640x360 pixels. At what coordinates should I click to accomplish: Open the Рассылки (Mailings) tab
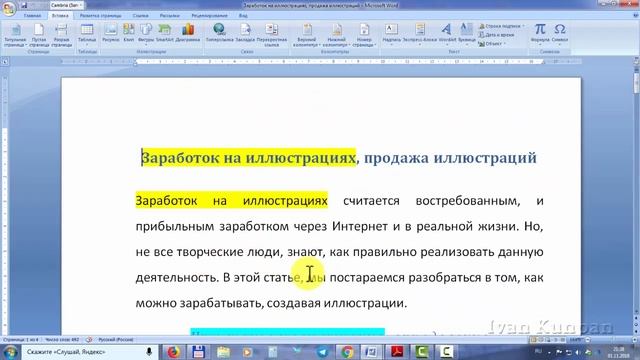pos(169,16)
